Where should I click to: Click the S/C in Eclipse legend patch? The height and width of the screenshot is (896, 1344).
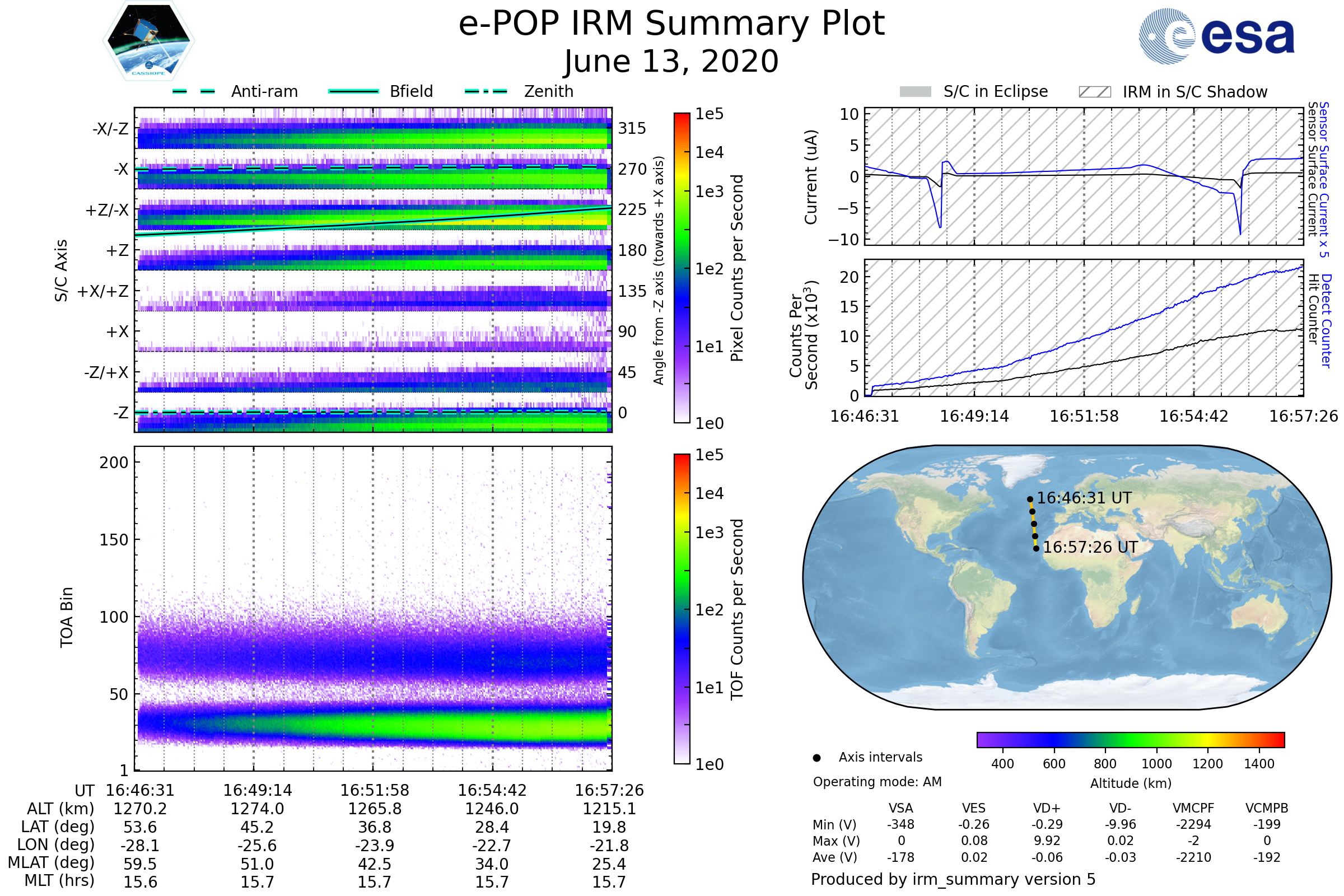916,92
